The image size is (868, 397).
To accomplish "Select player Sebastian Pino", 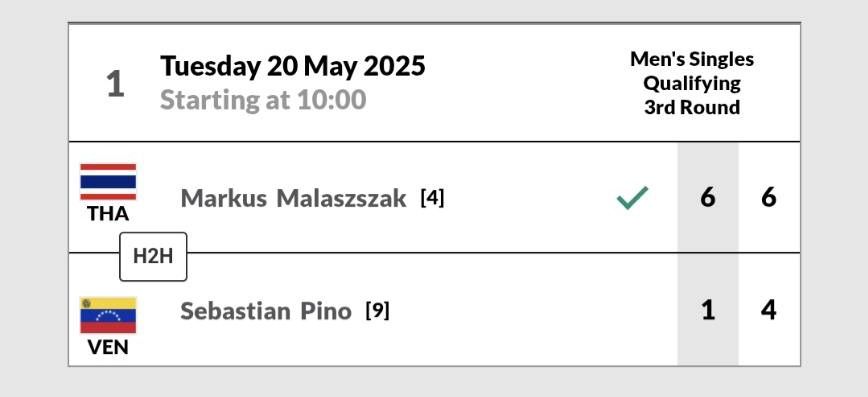I will [x=266, y=311].
